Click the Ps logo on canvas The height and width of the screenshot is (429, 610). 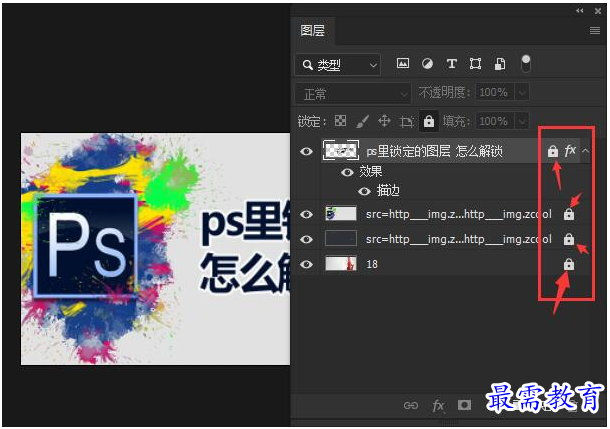[x=86, y=245]
